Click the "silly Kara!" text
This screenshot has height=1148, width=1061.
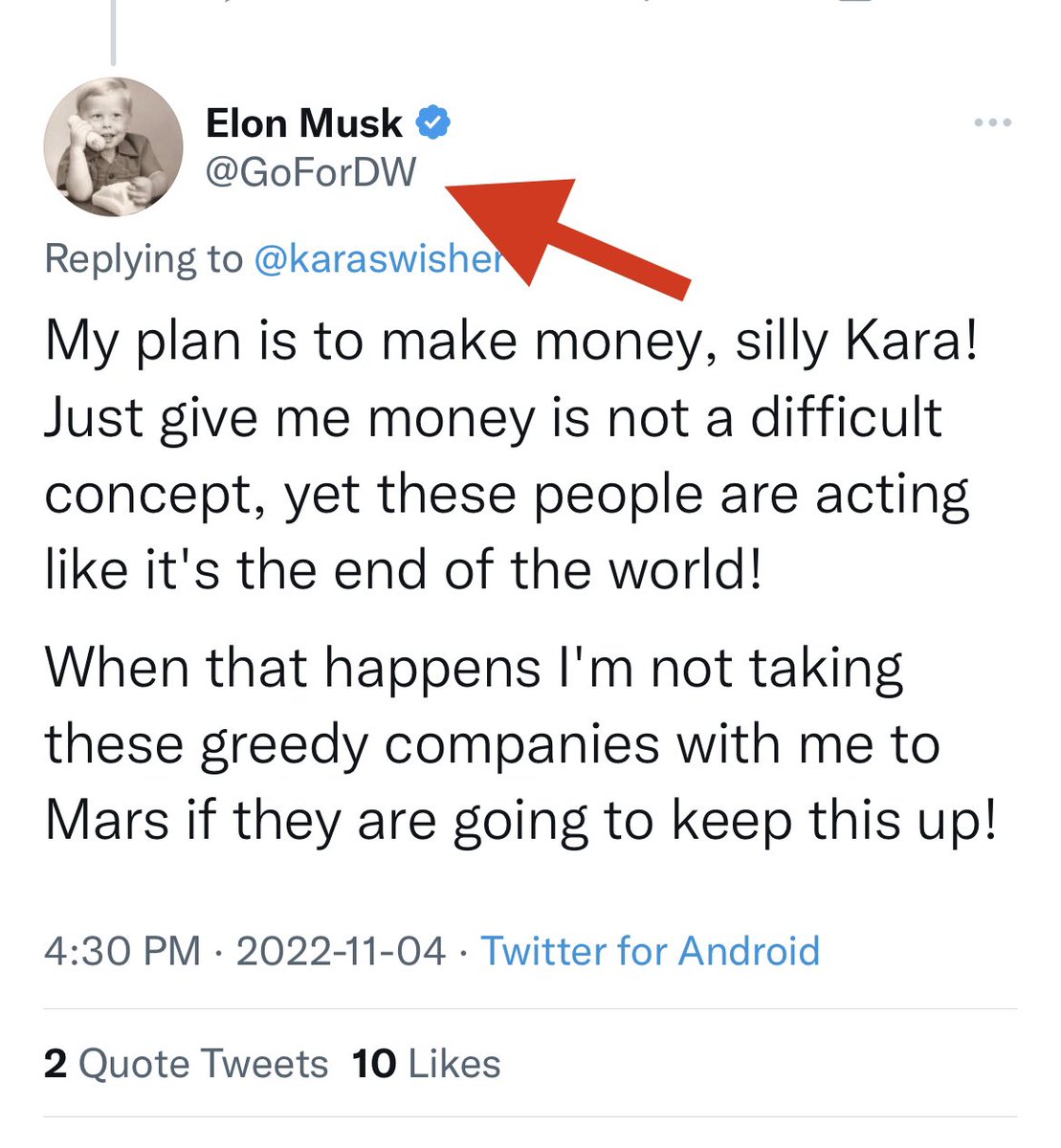click(856, 341)
